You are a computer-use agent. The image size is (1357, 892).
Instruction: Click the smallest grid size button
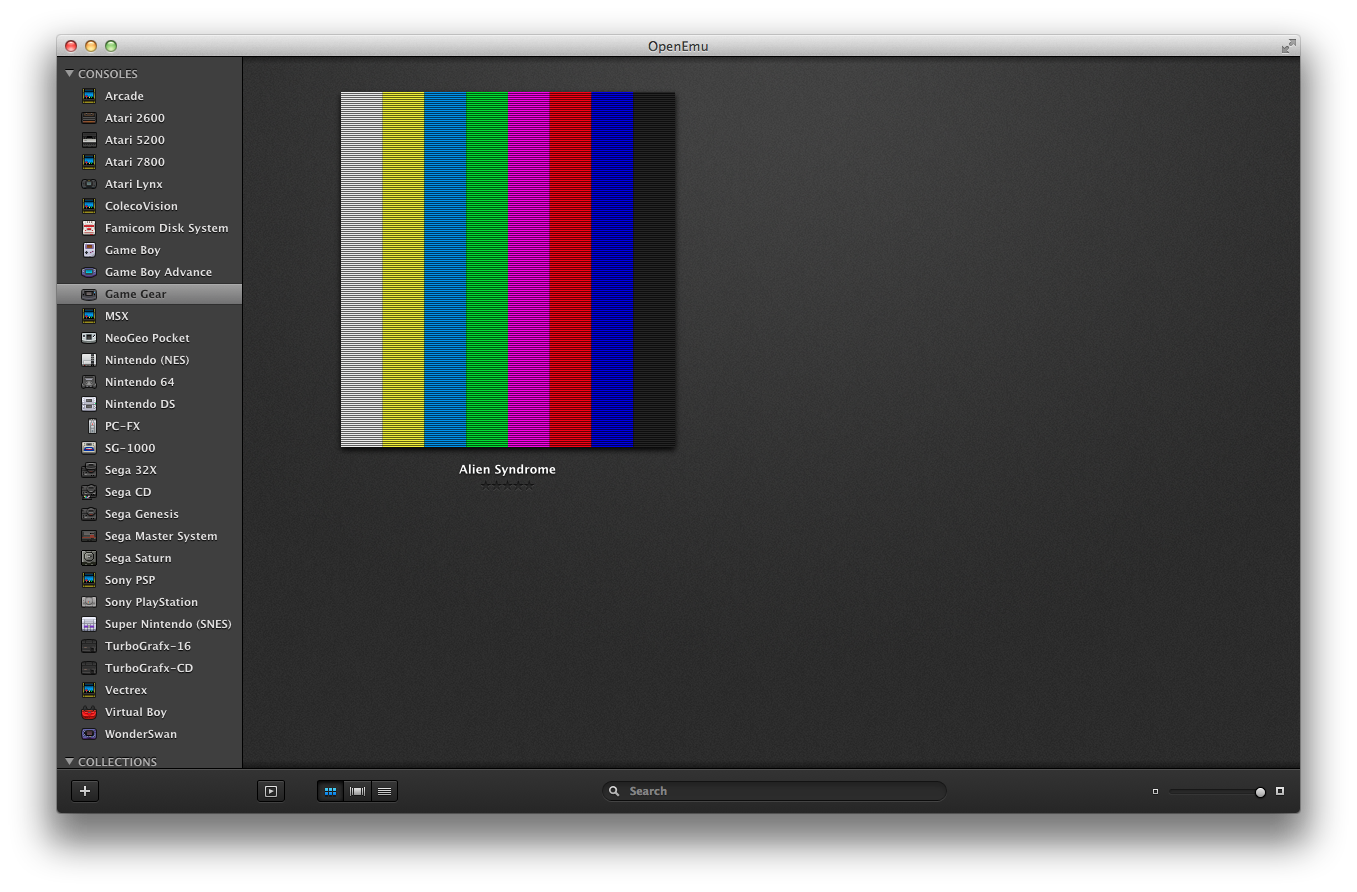tap(1155, 791)
